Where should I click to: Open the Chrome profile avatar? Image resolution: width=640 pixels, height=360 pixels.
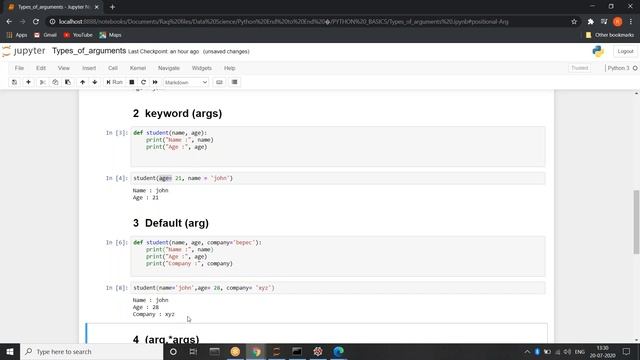618,22
